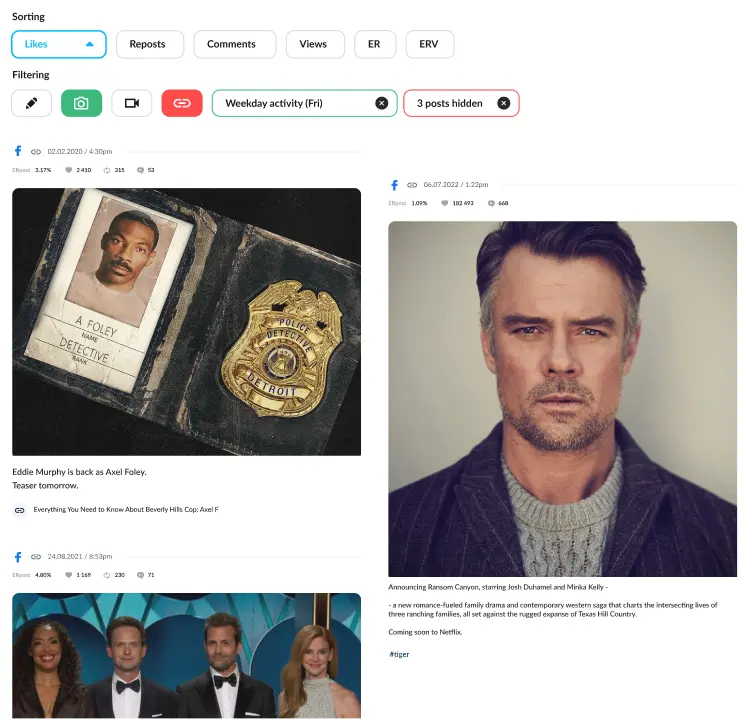Sort posts by Comments
The image size is (746, 719).
(x=231, y=44)
